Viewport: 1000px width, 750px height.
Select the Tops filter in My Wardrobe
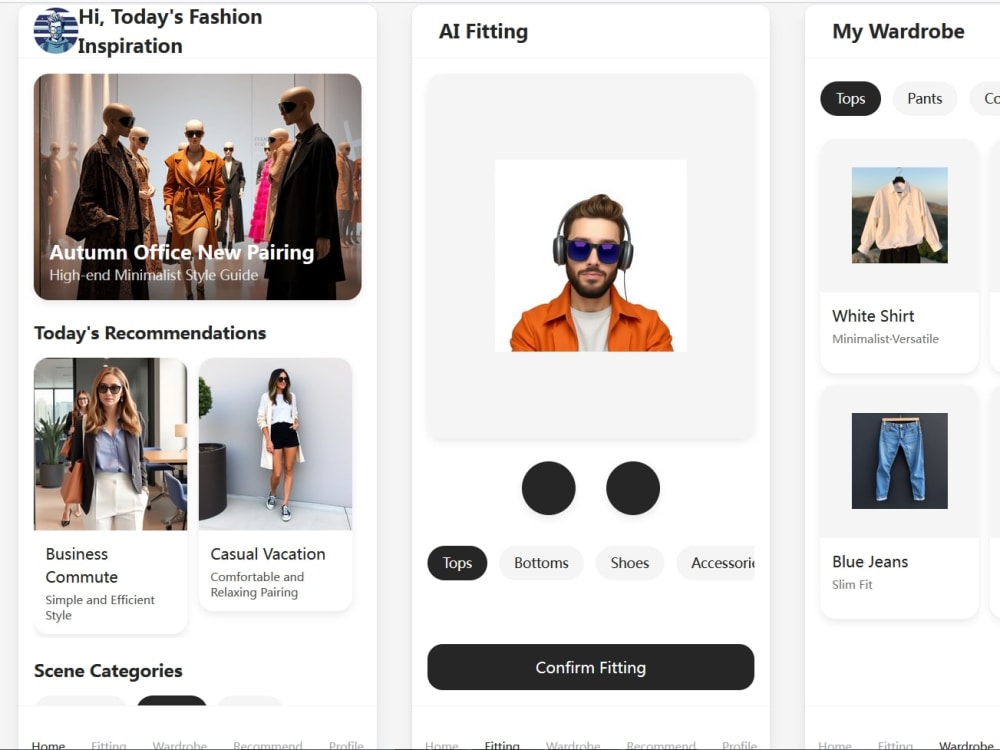click(850, 98)
